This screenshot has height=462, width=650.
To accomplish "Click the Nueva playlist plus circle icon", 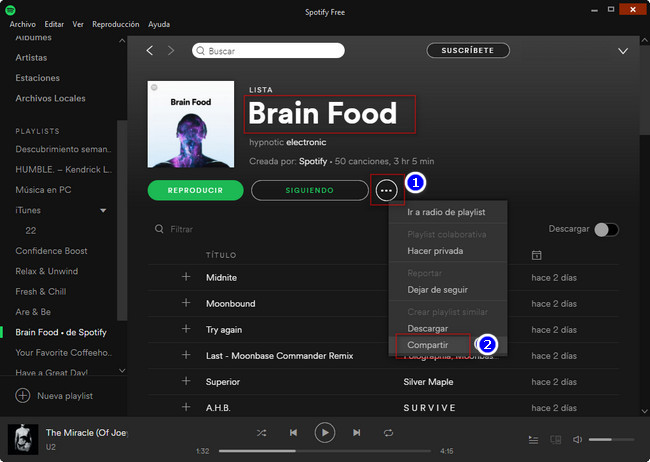I will point(23,396).
